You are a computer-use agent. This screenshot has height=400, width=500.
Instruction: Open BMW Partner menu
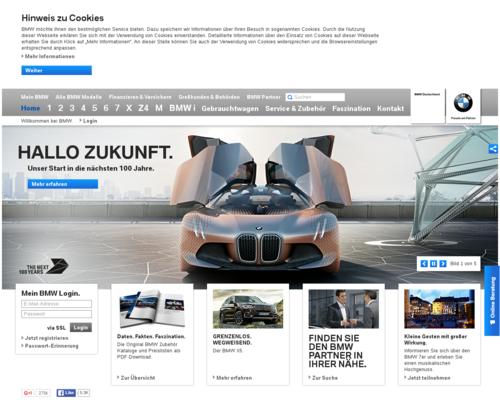click(264, 97)
